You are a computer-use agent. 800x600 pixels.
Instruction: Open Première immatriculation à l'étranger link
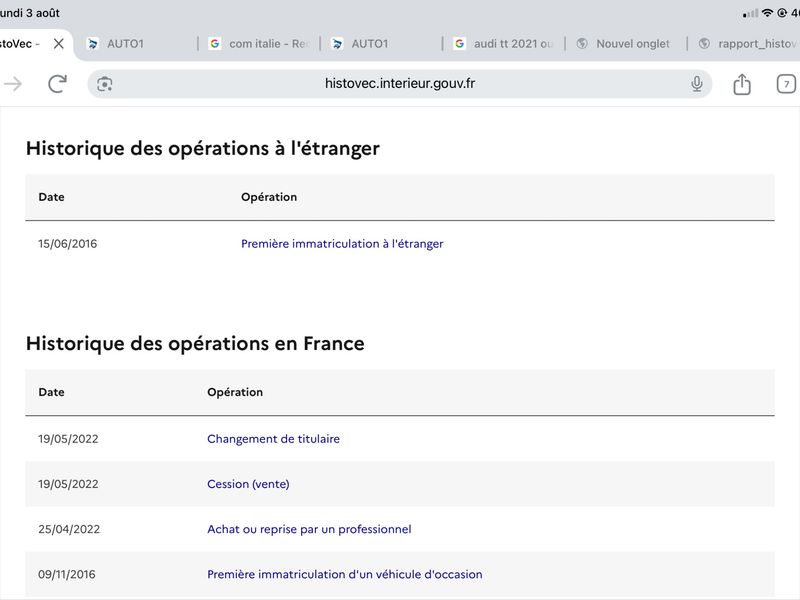[342, 244]
